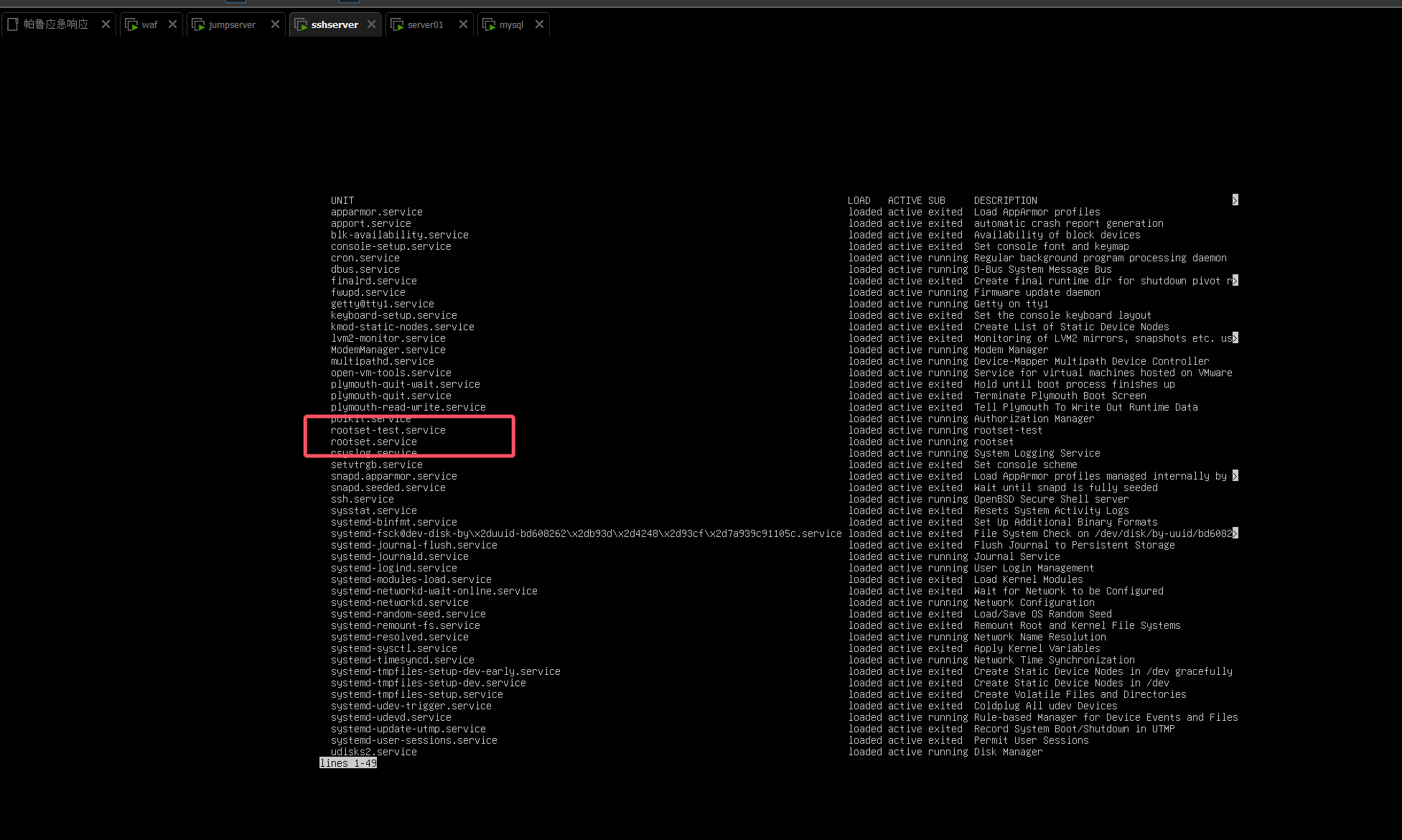Viewport: 1402px width, 840px height.
Task: Close the mysql tab
Action: [x=539, y=24]
